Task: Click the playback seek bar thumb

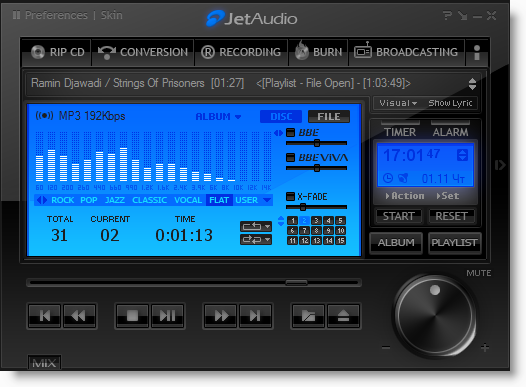Action: point(297,283)
